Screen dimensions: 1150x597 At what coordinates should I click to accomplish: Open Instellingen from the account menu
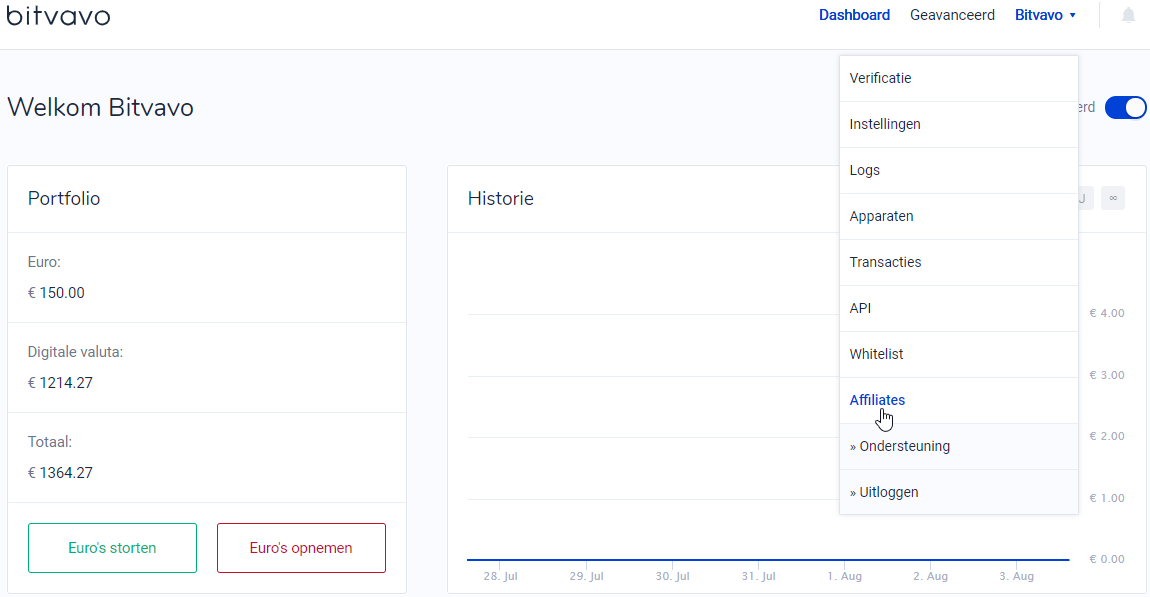click(959, 125)
